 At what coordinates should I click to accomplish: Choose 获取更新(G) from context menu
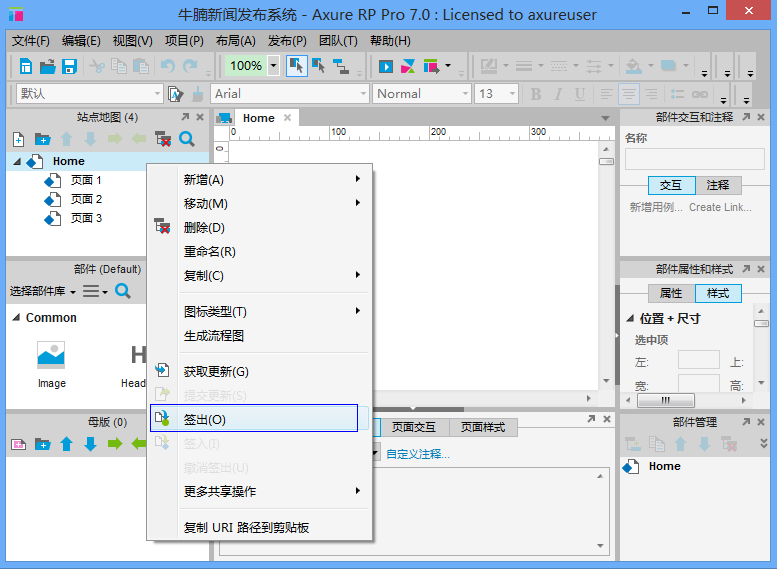259,371
